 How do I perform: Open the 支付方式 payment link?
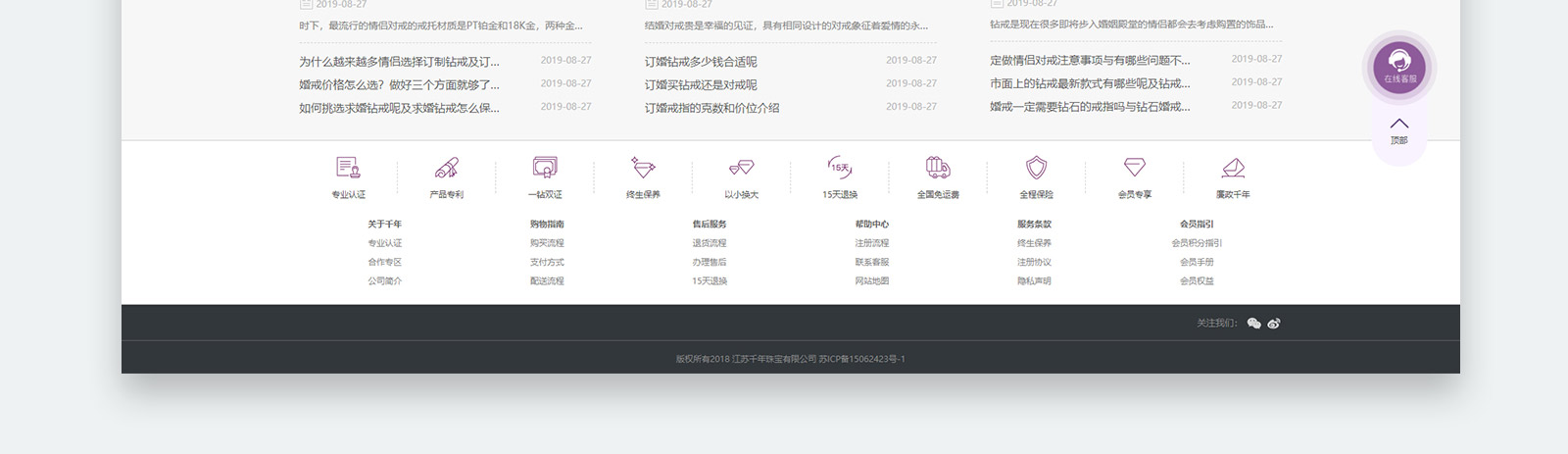click(547, 262)
